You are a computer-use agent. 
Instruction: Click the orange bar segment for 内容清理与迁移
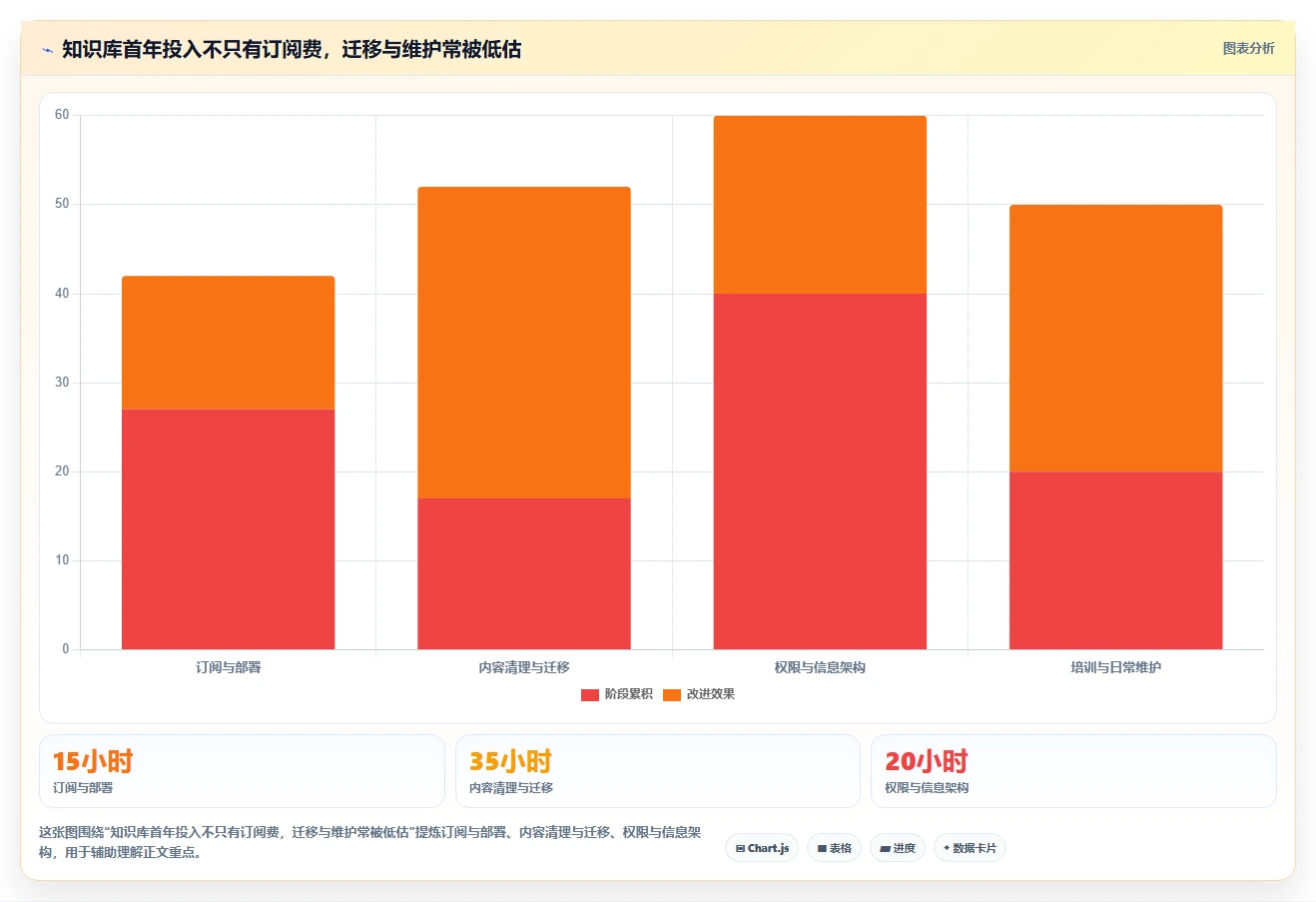(x=524, y=343)
